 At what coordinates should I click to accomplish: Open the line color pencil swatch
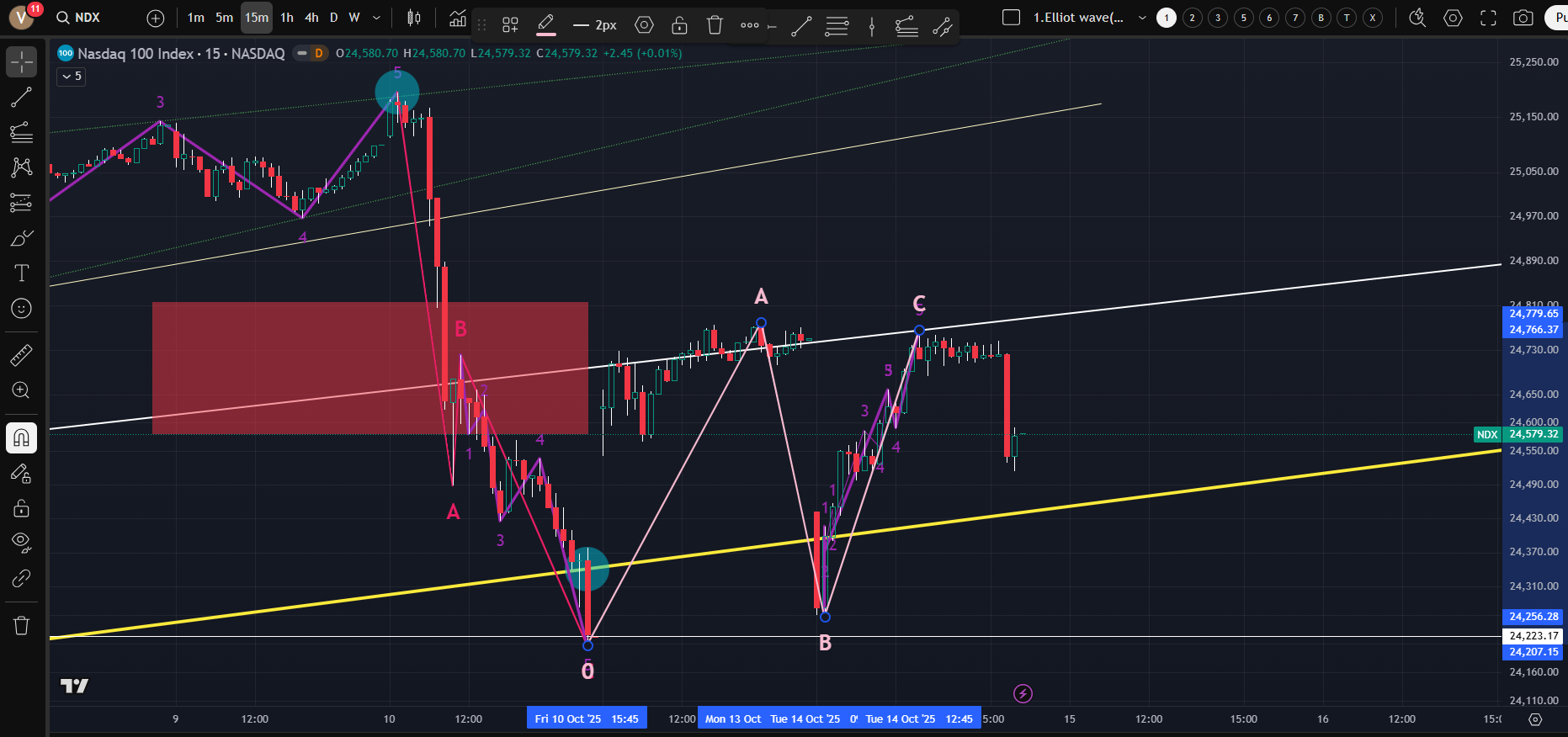[x=546, y=25]
